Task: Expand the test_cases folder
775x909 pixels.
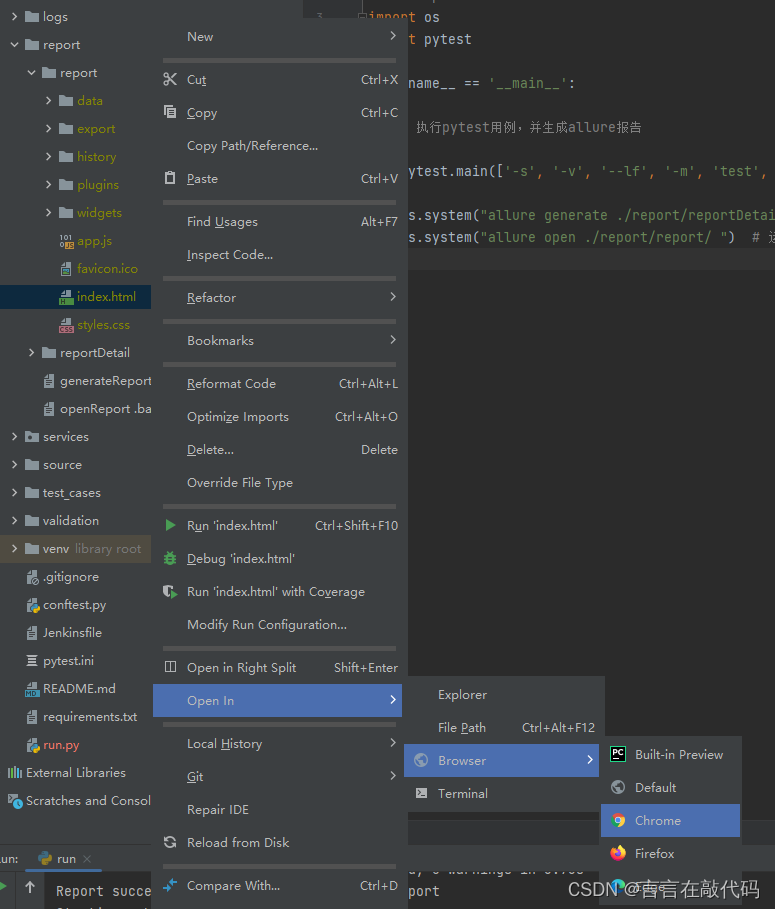Action: coord(14,493)
